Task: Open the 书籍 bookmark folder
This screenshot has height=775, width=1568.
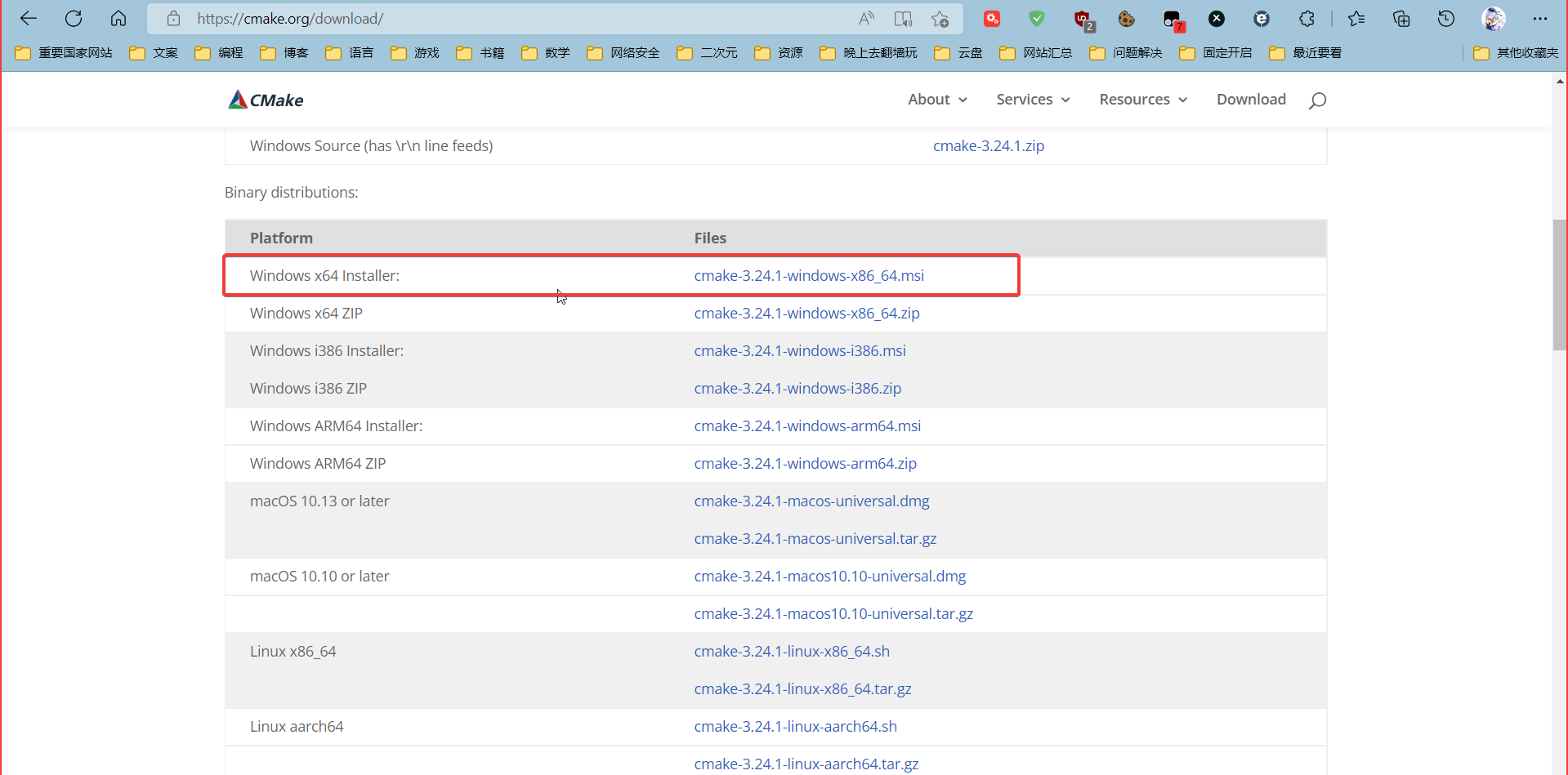Action: [x=480, y=53]
